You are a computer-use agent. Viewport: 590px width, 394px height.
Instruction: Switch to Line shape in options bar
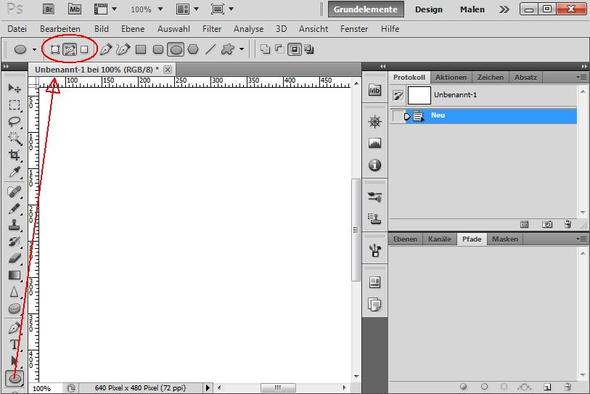click(x=211, y=49)
